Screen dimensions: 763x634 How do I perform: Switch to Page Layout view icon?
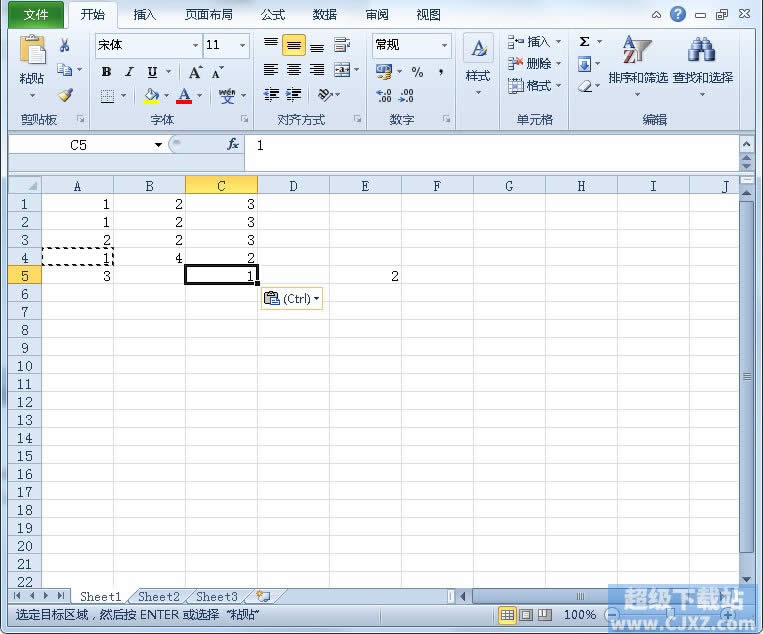point(526,615)
